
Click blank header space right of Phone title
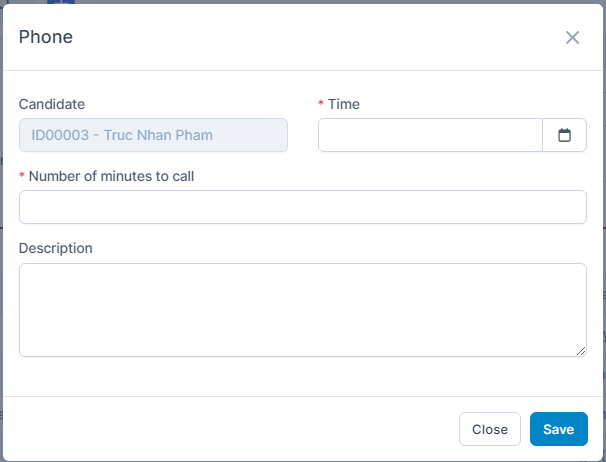click(300, 38)
